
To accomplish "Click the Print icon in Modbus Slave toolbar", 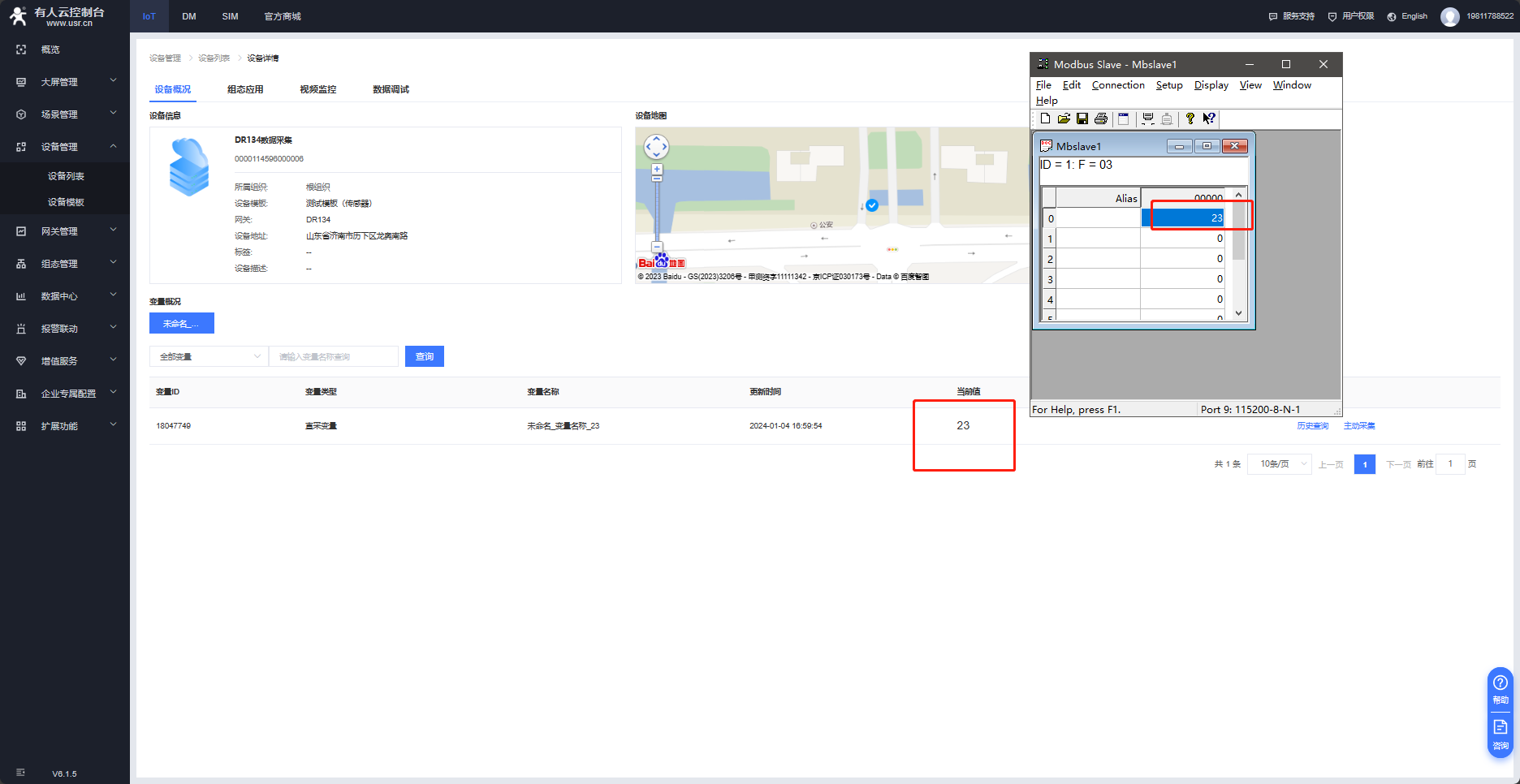I will [1101, 118].
